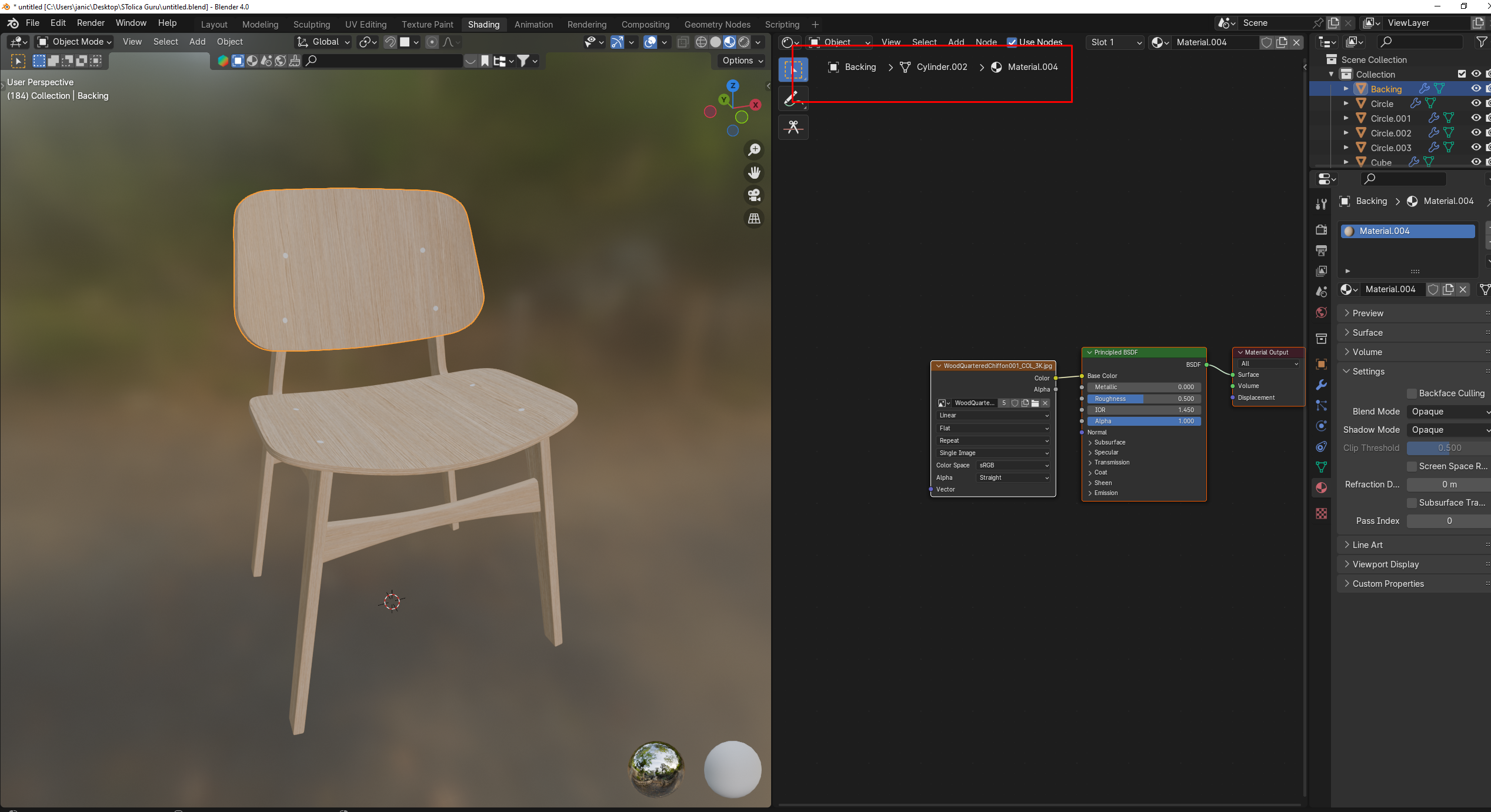
Task: Open the Physics properties tab
Action: pyautogui.click(x=1321, y=426)
